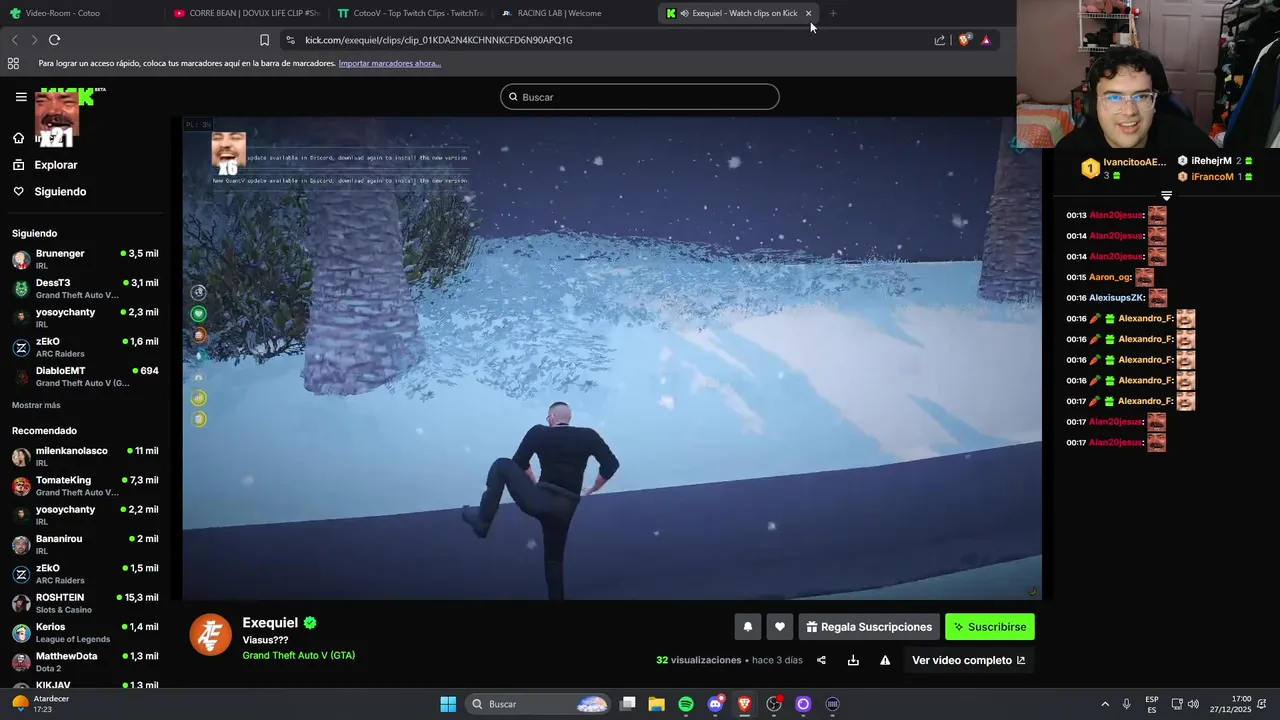Open DessT3 channel in sidebar

[85, 288]
